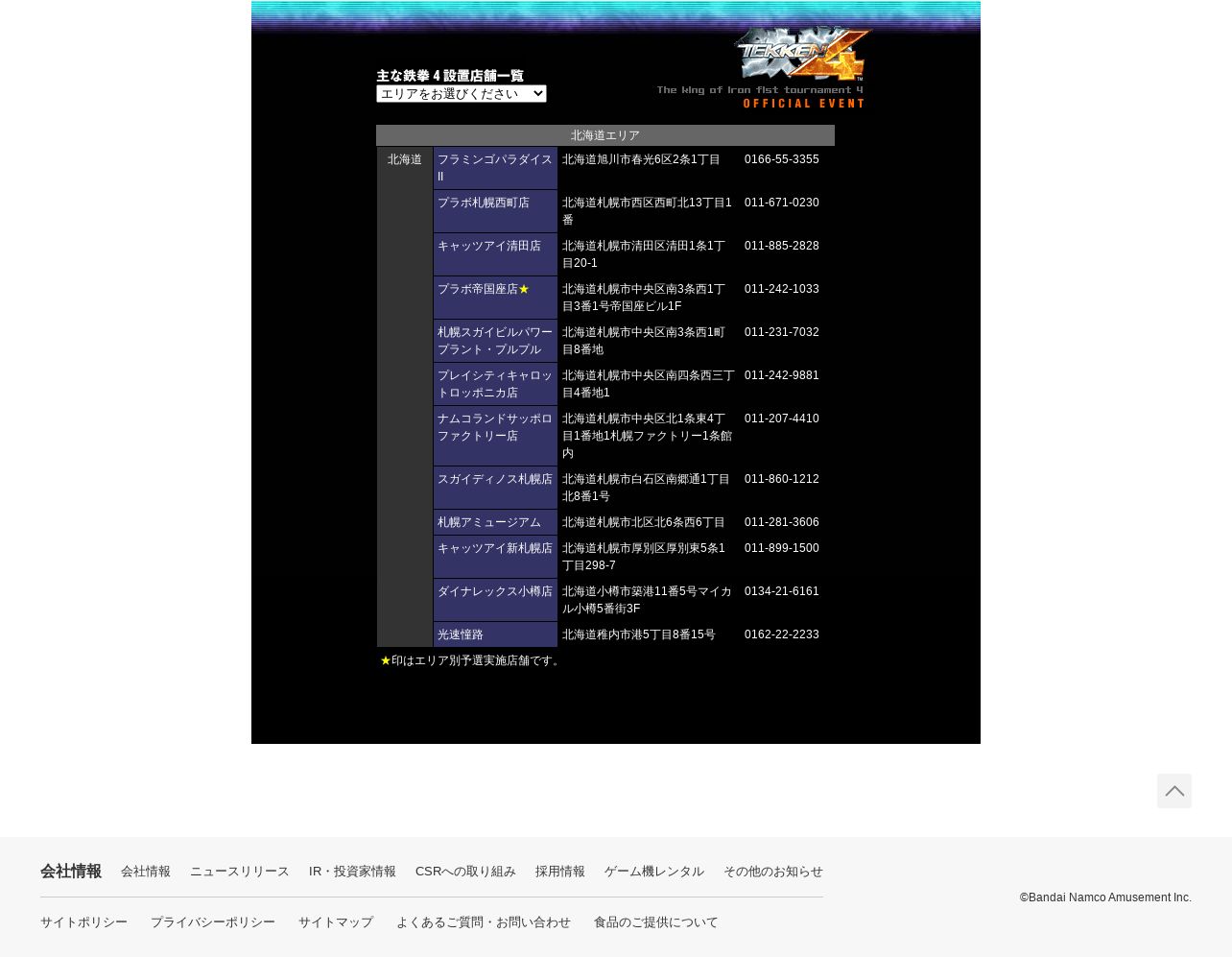Click phone number 011-231-7032
The height and width of the screenshot is (957, 1232).
coord(782,332)
